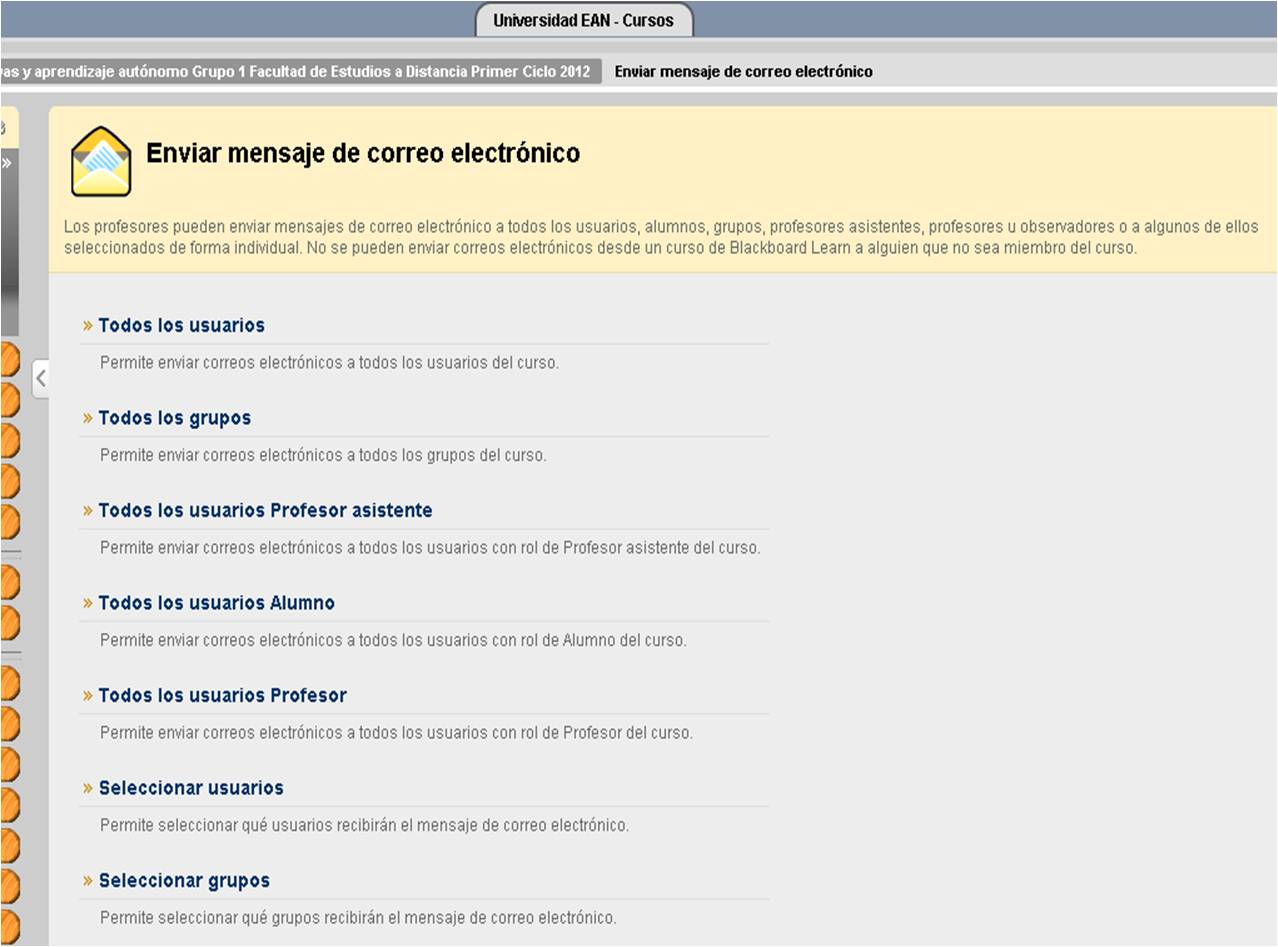The image size is (1278, 947).
Task: Select Todos los grupos option
Action: pos(174,418)
